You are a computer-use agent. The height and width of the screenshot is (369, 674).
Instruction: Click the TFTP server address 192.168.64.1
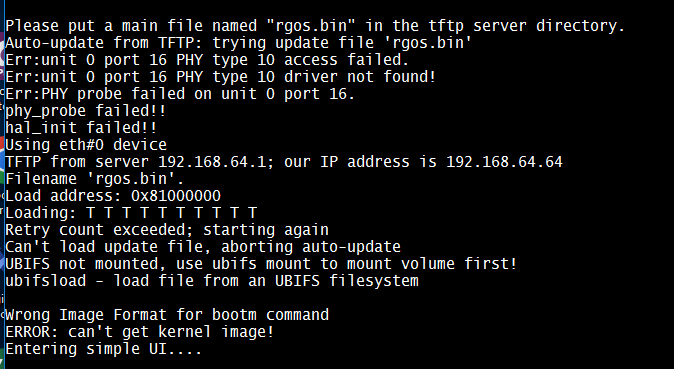212,162
